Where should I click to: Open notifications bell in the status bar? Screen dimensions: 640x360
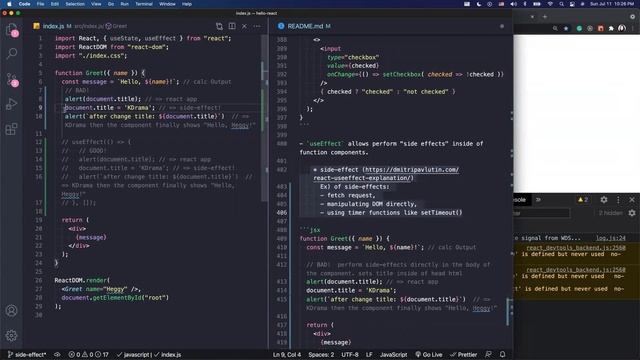(x=502, y=355)
